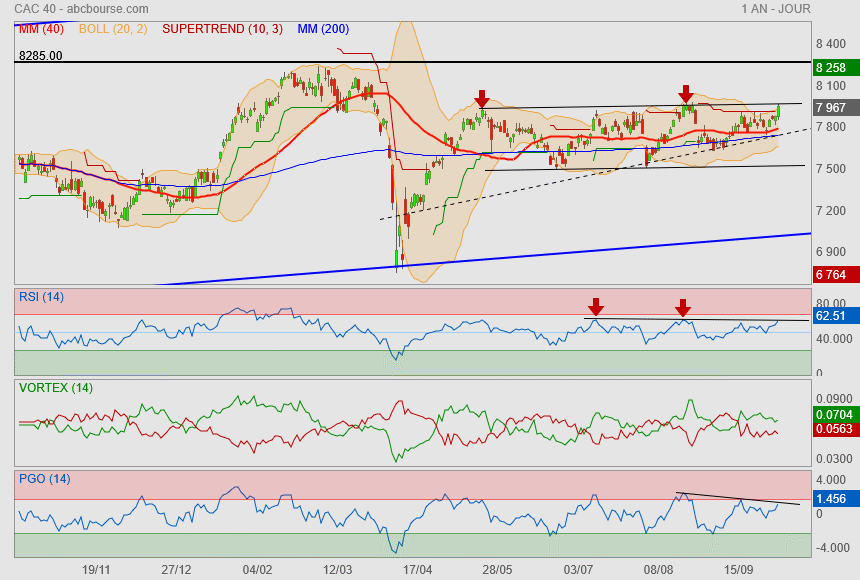This screenshot has width=860, height=580.
Task: Select the green 8 258 price tag
Action: 832,68
